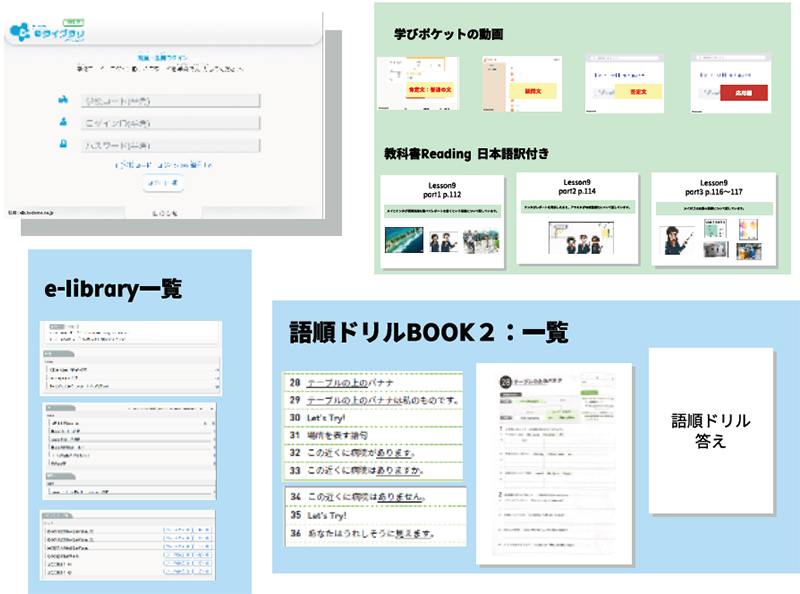This screenshot has width=800, height=594.
Task: Click the user login ID icon
Action: 62,122
